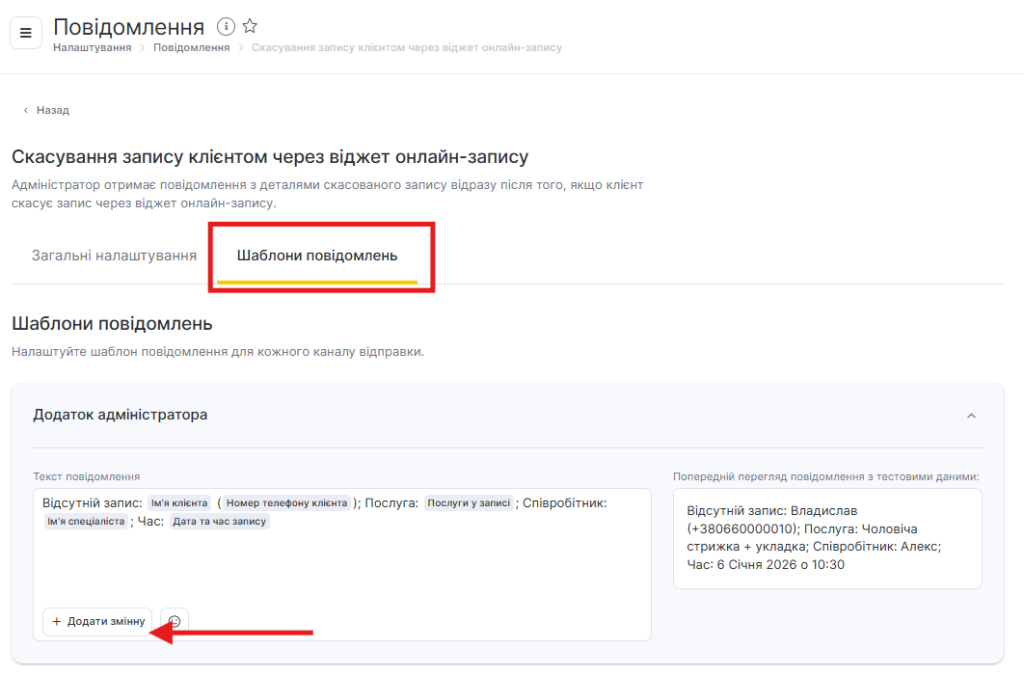Click the Ім'я спеціаліста variable chip

click(x=85, y=522)
